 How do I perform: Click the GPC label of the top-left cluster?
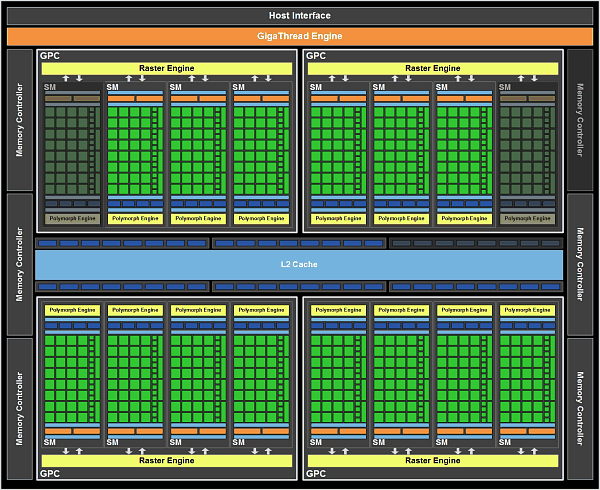(50, 56)
